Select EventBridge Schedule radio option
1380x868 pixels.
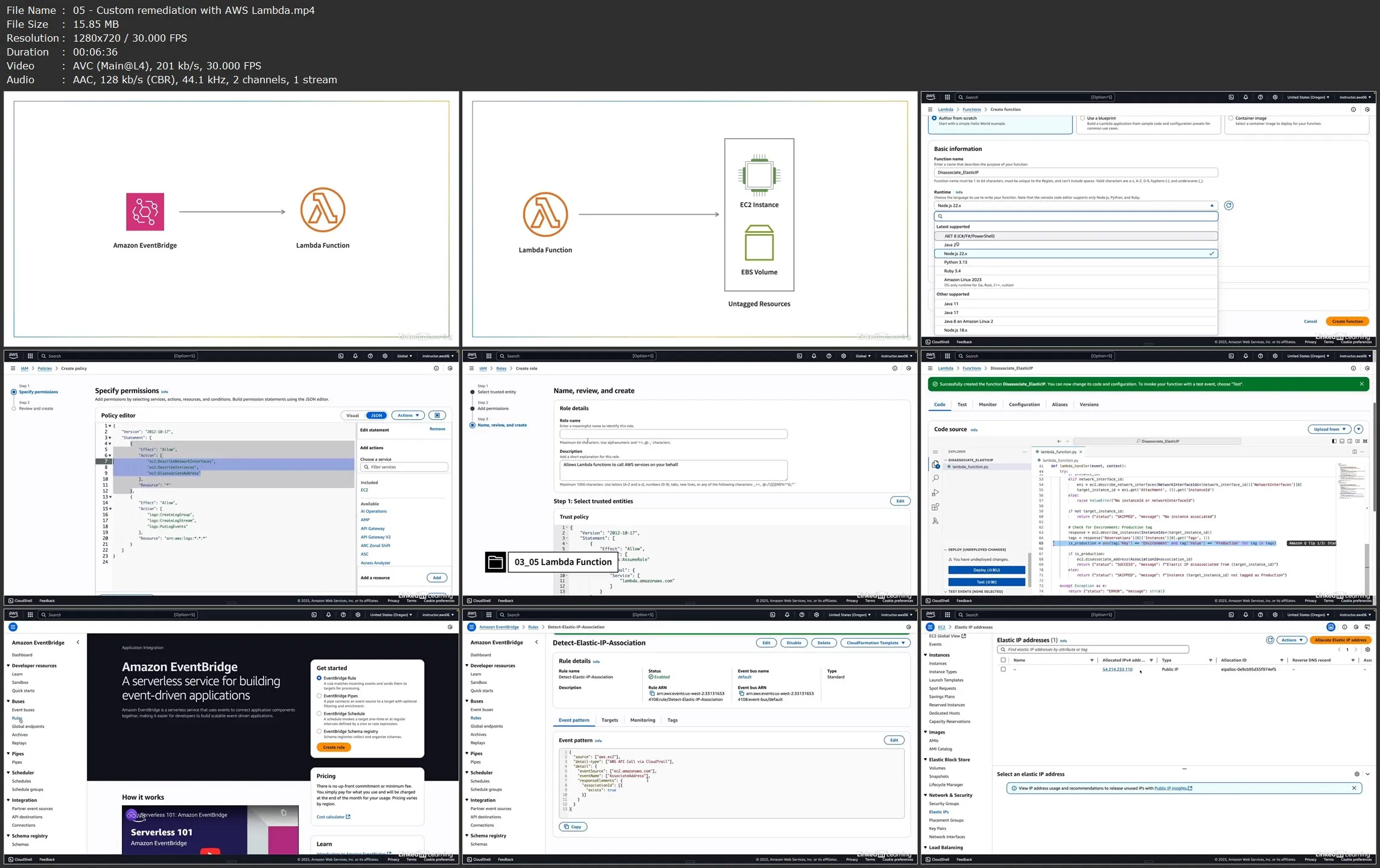(x=319, y=714)
